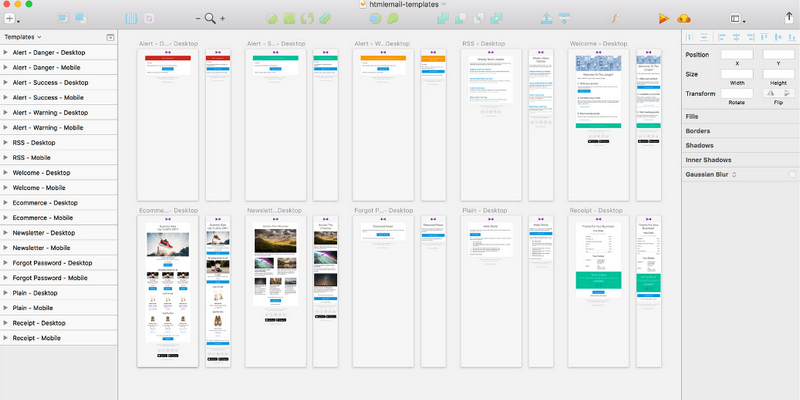
Task: Click the Welcome - Desktop artboard title
Action: (597, 44)
